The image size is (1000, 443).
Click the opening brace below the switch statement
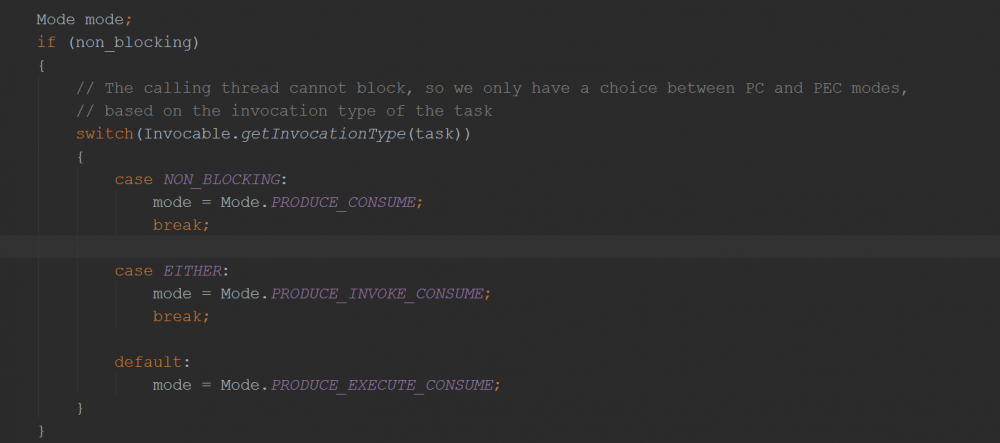coord(80,157)
